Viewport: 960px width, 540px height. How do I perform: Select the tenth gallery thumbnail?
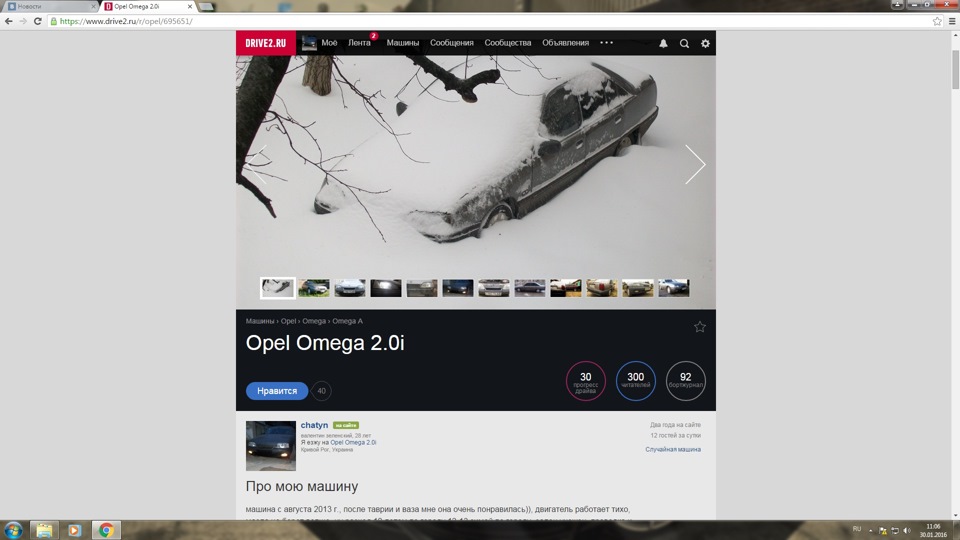tap(602, 288)
